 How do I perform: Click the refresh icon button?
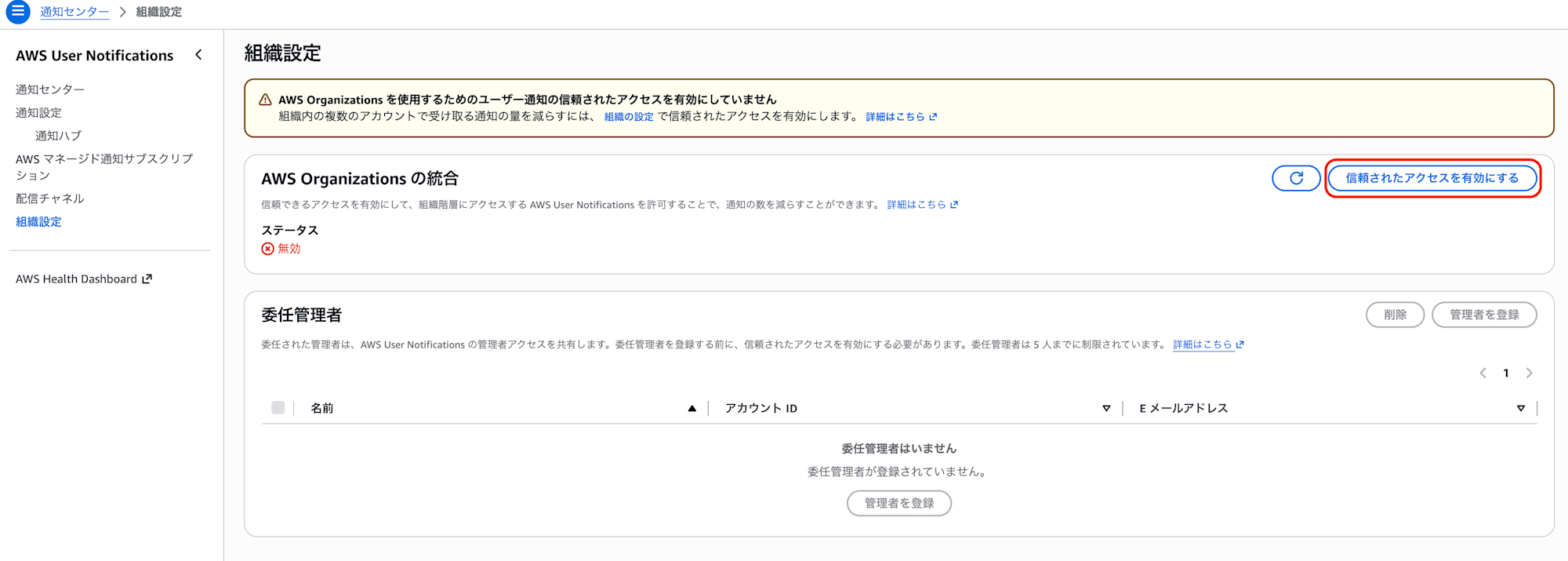[x=1296, y=178]
